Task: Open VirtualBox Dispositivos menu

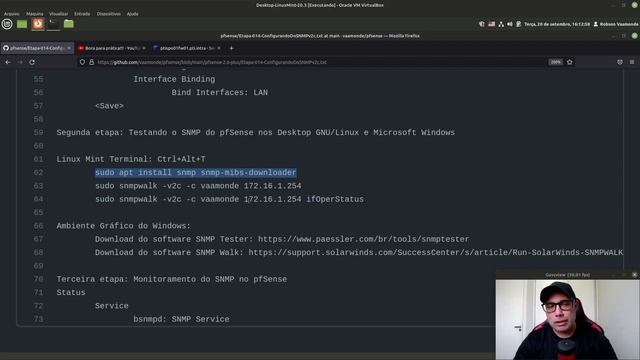Action: (109, 14)
